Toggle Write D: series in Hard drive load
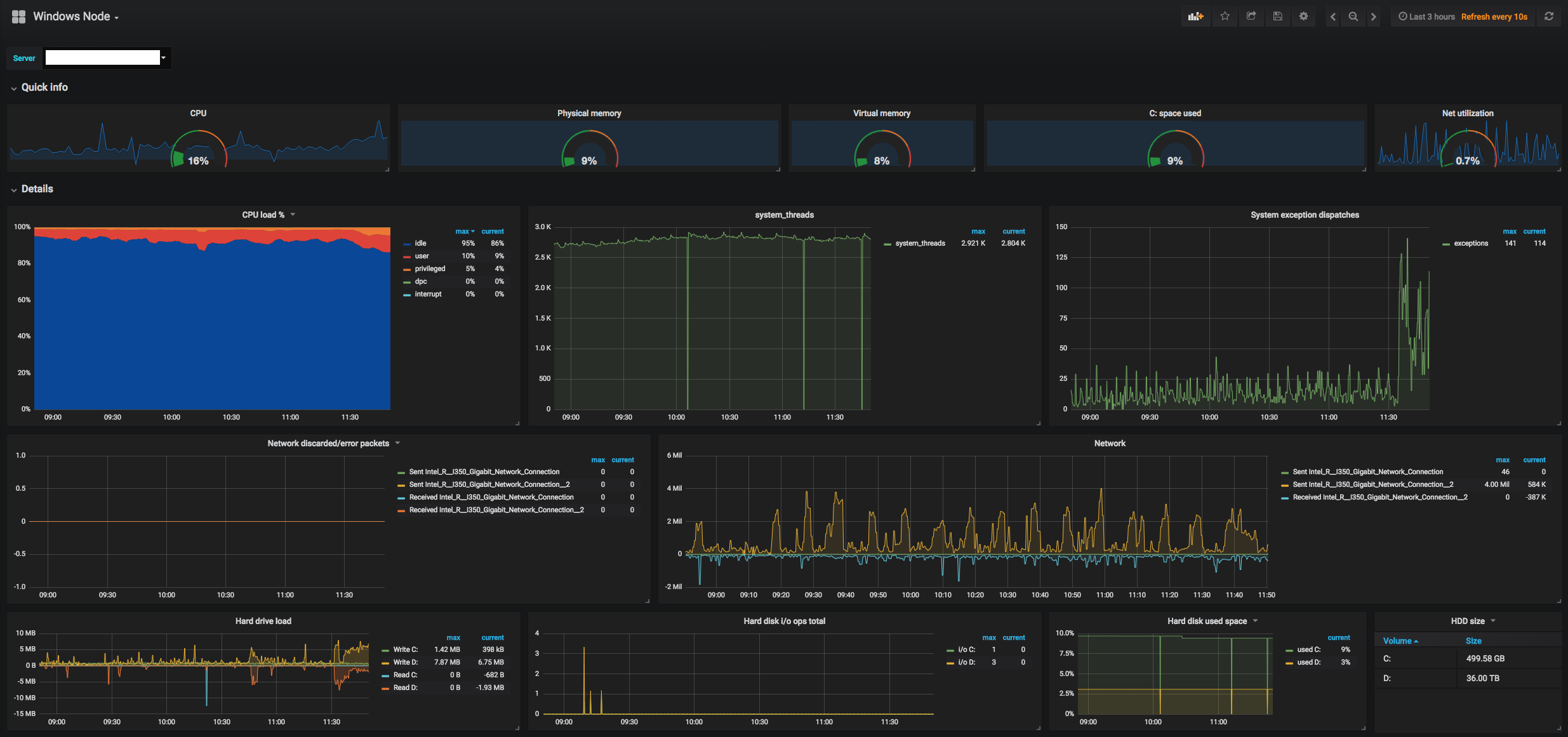The height and width of the screenshot is (737, 1568). pos(405,662)
